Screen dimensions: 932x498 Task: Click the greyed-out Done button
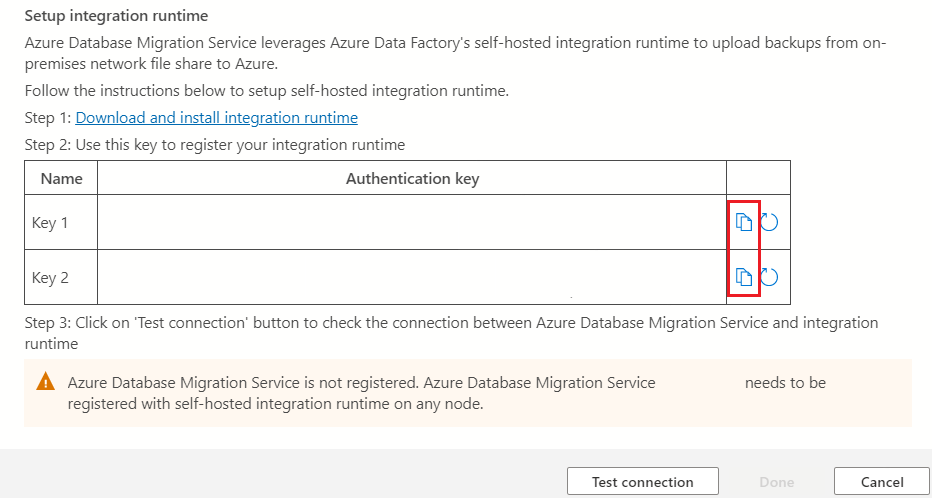pos(776,482)
